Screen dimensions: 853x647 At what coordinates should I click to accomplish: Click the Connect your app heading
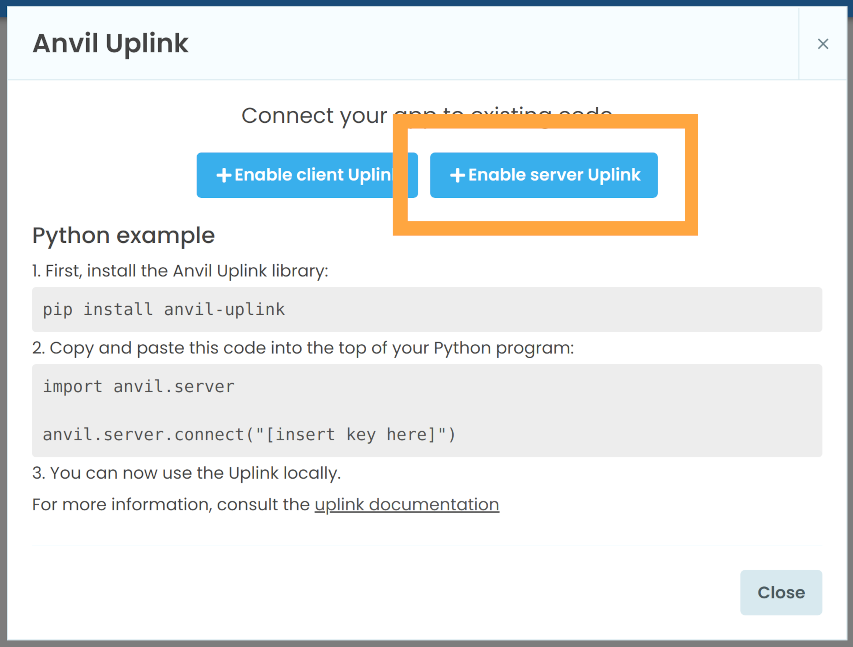(x=425, y=115)
